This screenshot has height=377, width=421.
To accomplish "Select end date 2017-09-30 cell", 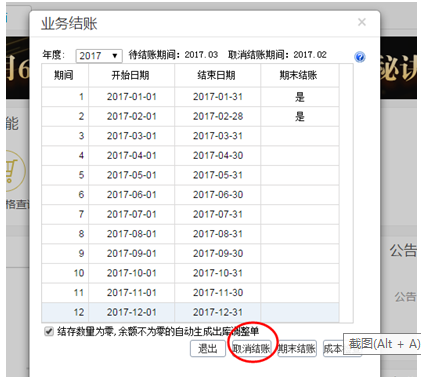I will click(x=217, y=254).
